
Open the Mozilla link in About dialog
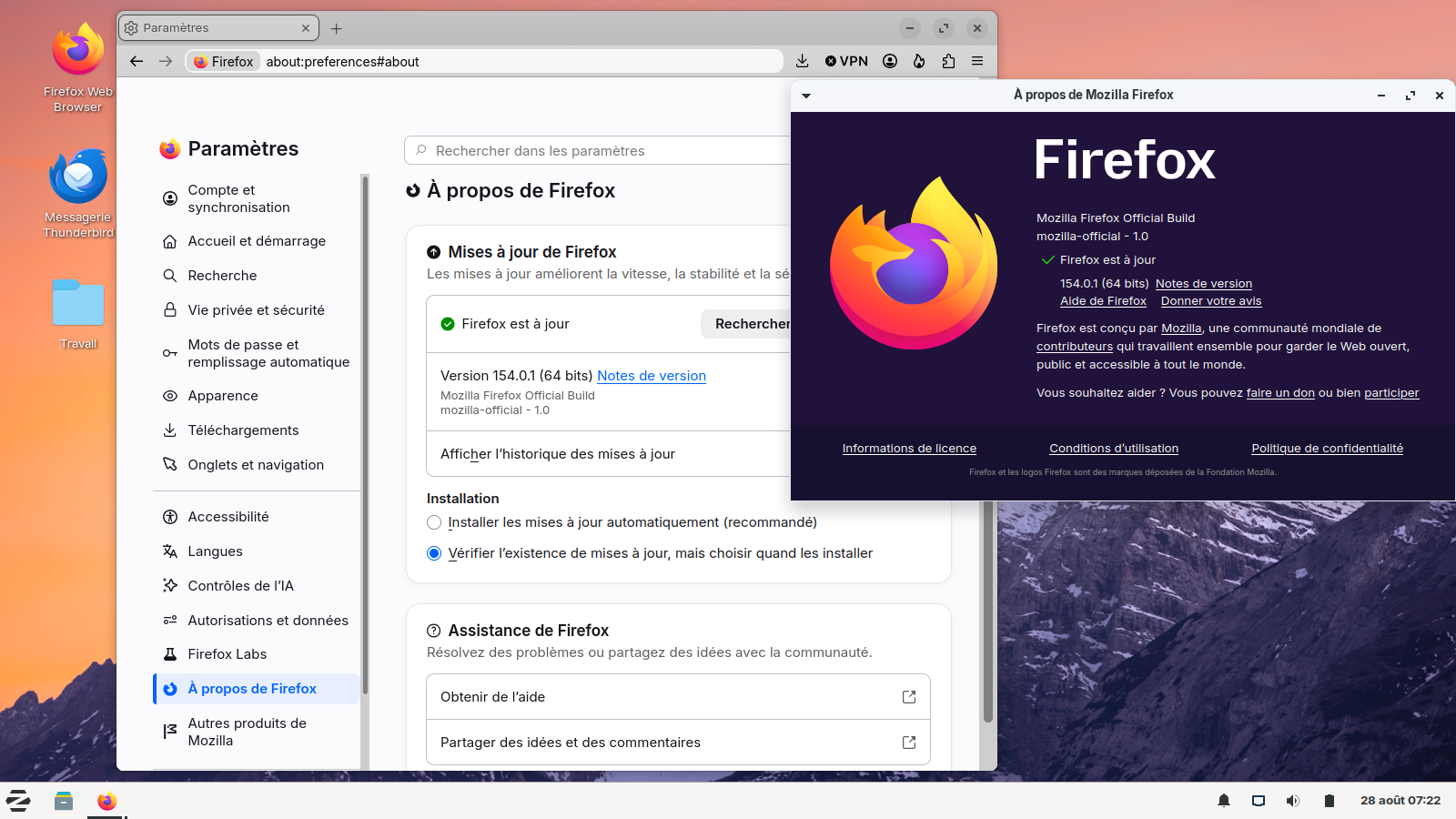[x=1181, y=329]
